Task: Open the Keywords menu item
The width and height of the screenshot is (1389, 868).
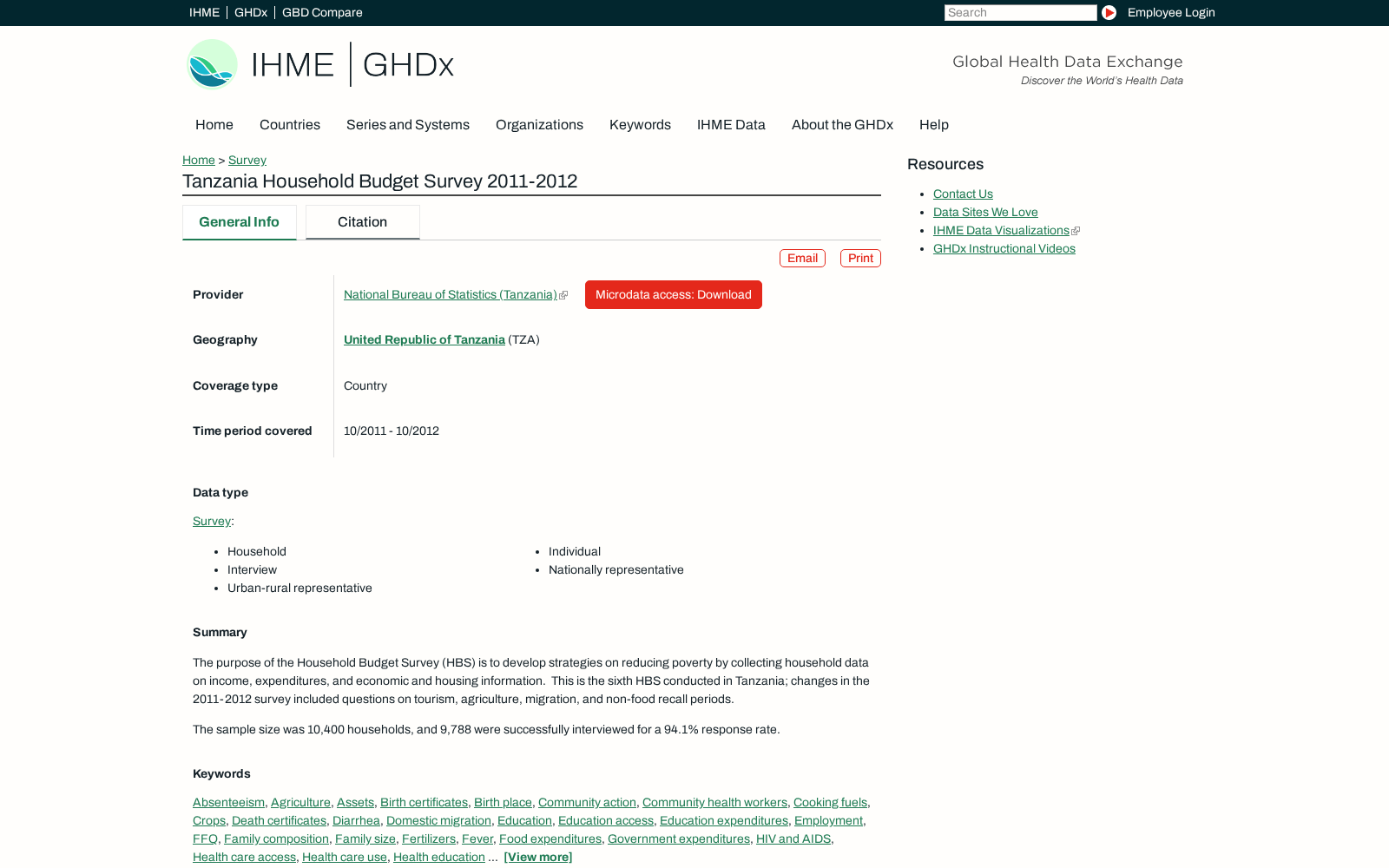Action: [x=640, y=125]
